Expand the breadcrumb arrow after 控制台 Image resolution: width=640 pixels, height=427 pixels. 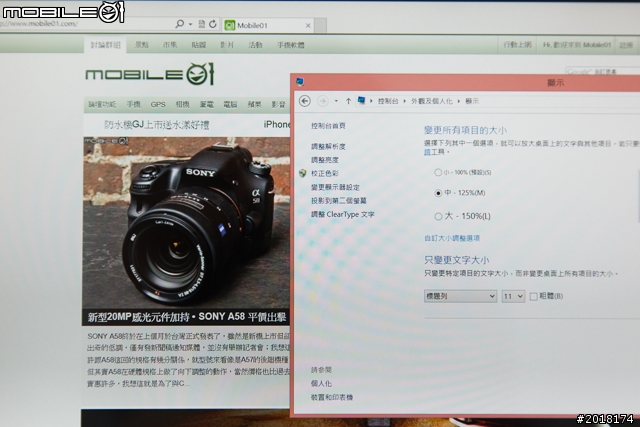[x=404, y=101]
